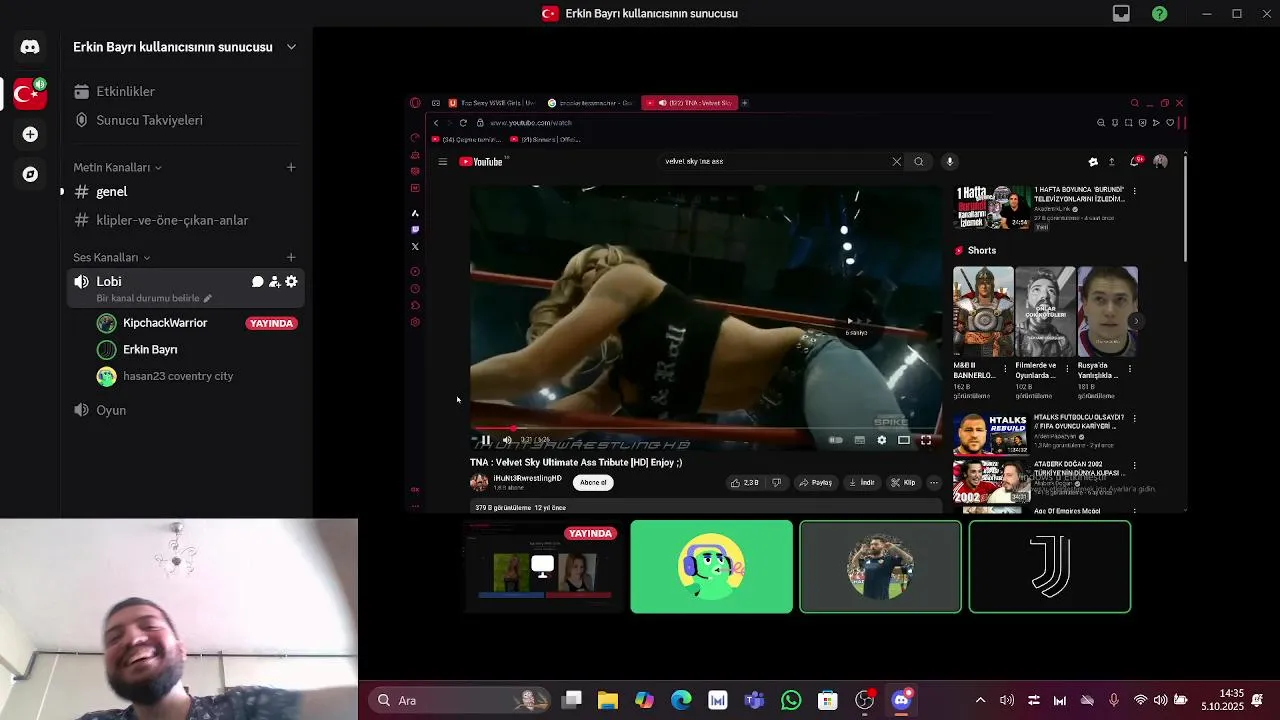Select the Juventus logo participant tile
This screenshot has width=1280, height=720.
(1050, 567)
